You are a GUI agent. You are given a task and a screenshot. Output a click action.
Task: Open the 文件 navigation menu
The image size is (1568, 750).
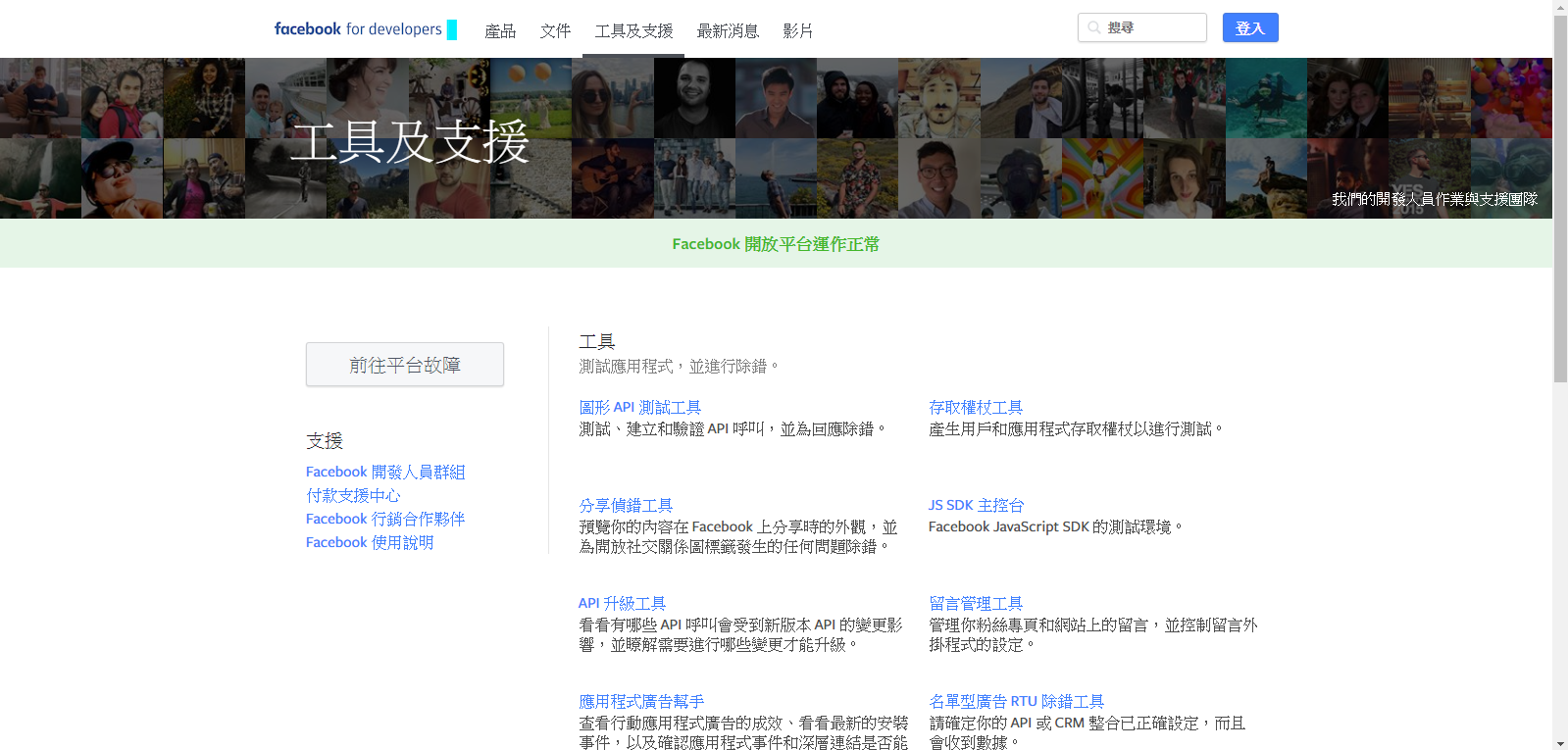pos(555,31)
